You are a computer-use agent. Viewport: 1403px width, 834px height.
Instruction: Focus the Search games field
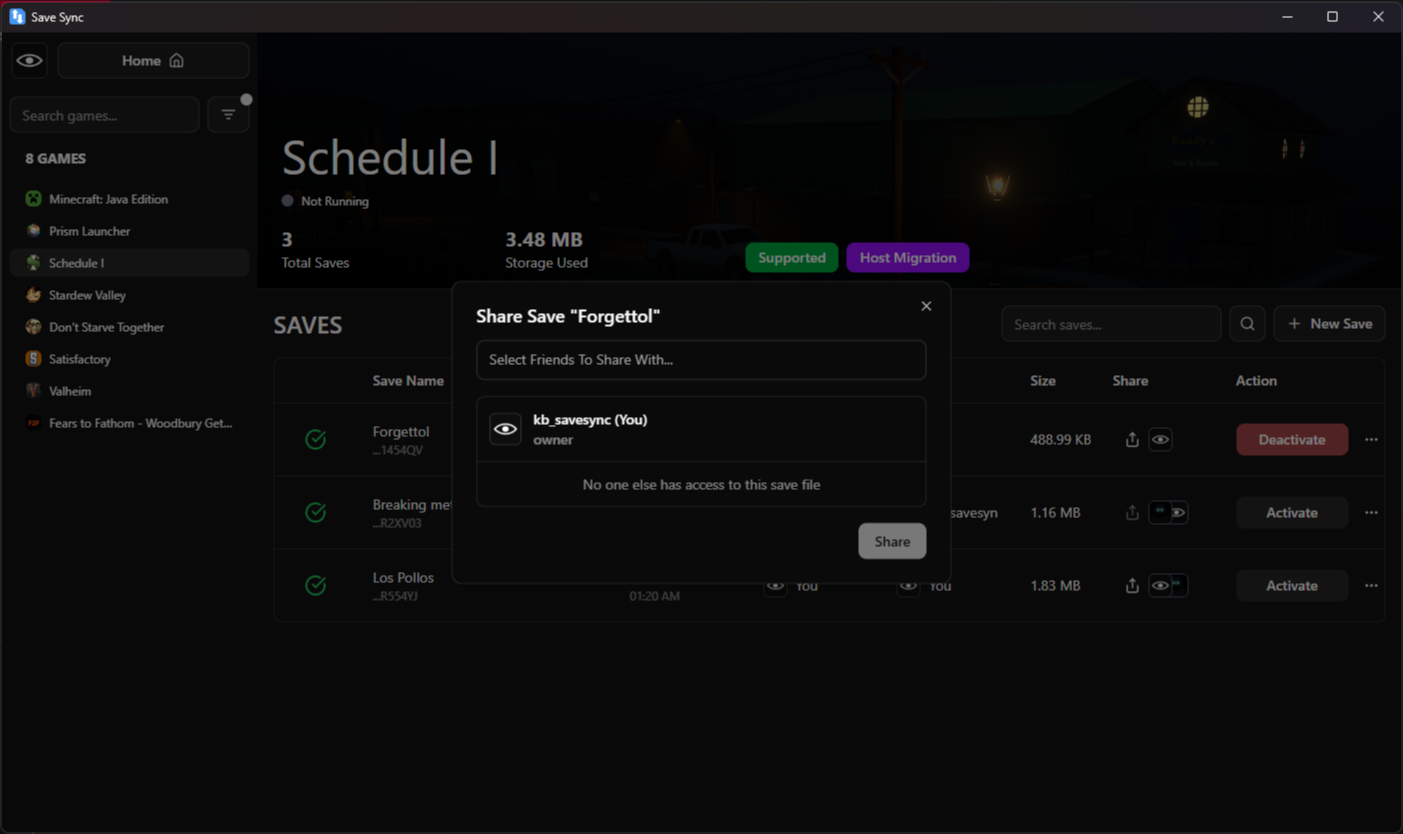(104, 115)
